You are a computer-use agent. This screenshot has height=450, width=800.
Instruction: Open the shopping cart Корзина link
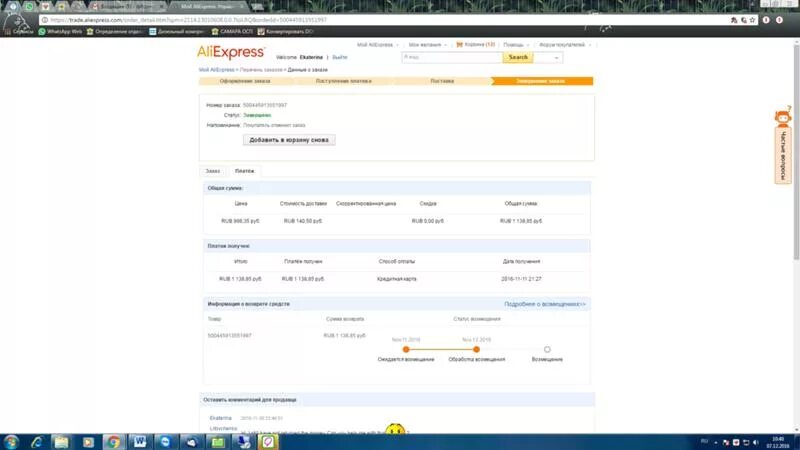click(476, 45)
